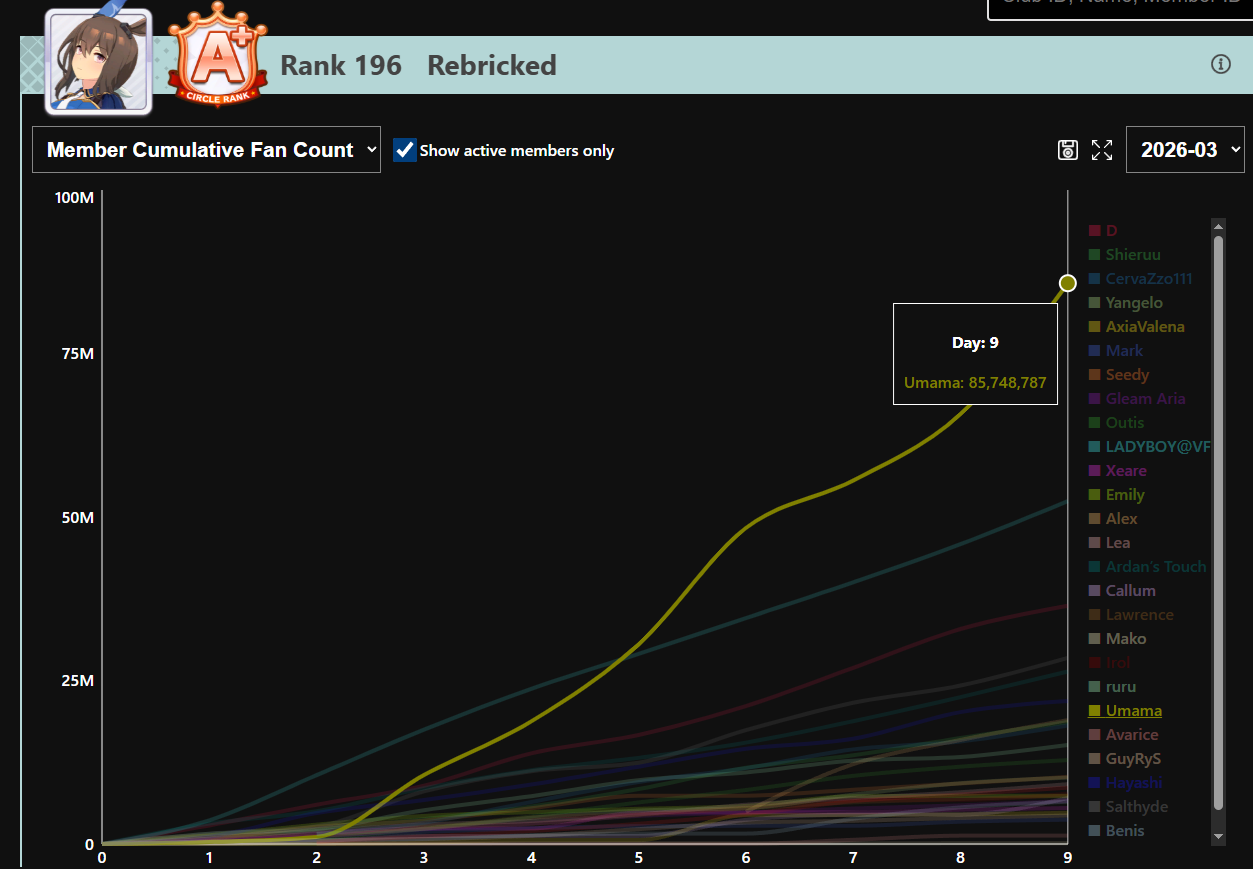1253x869 pixels.
Task: Click the LADYBOY@VF legend color swatch
Action: pyautogui.click(x=1095, y=447)
